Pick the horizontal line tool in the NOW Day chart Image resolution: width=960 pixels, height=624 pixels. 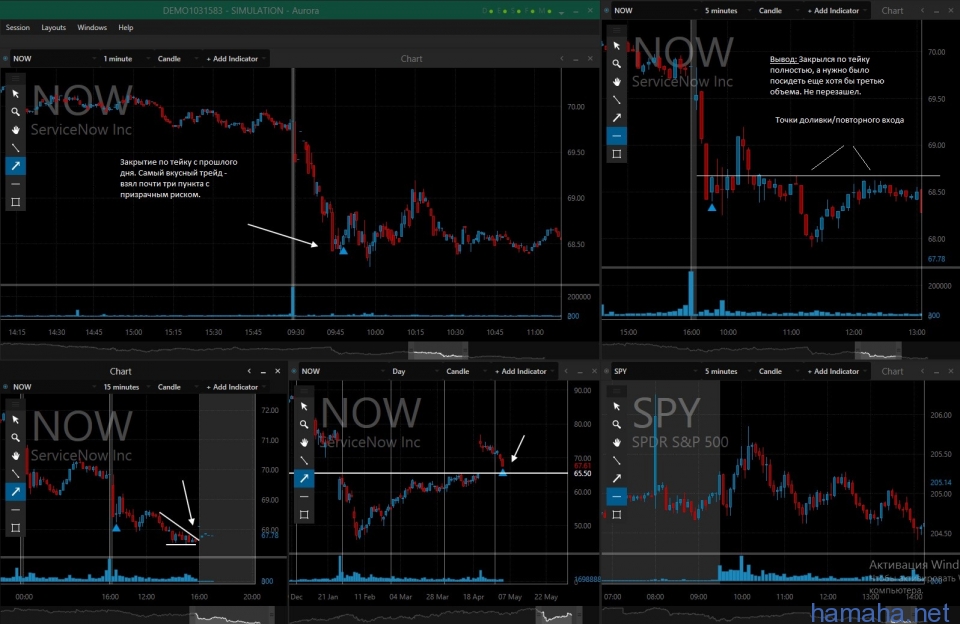coord(304,497)
